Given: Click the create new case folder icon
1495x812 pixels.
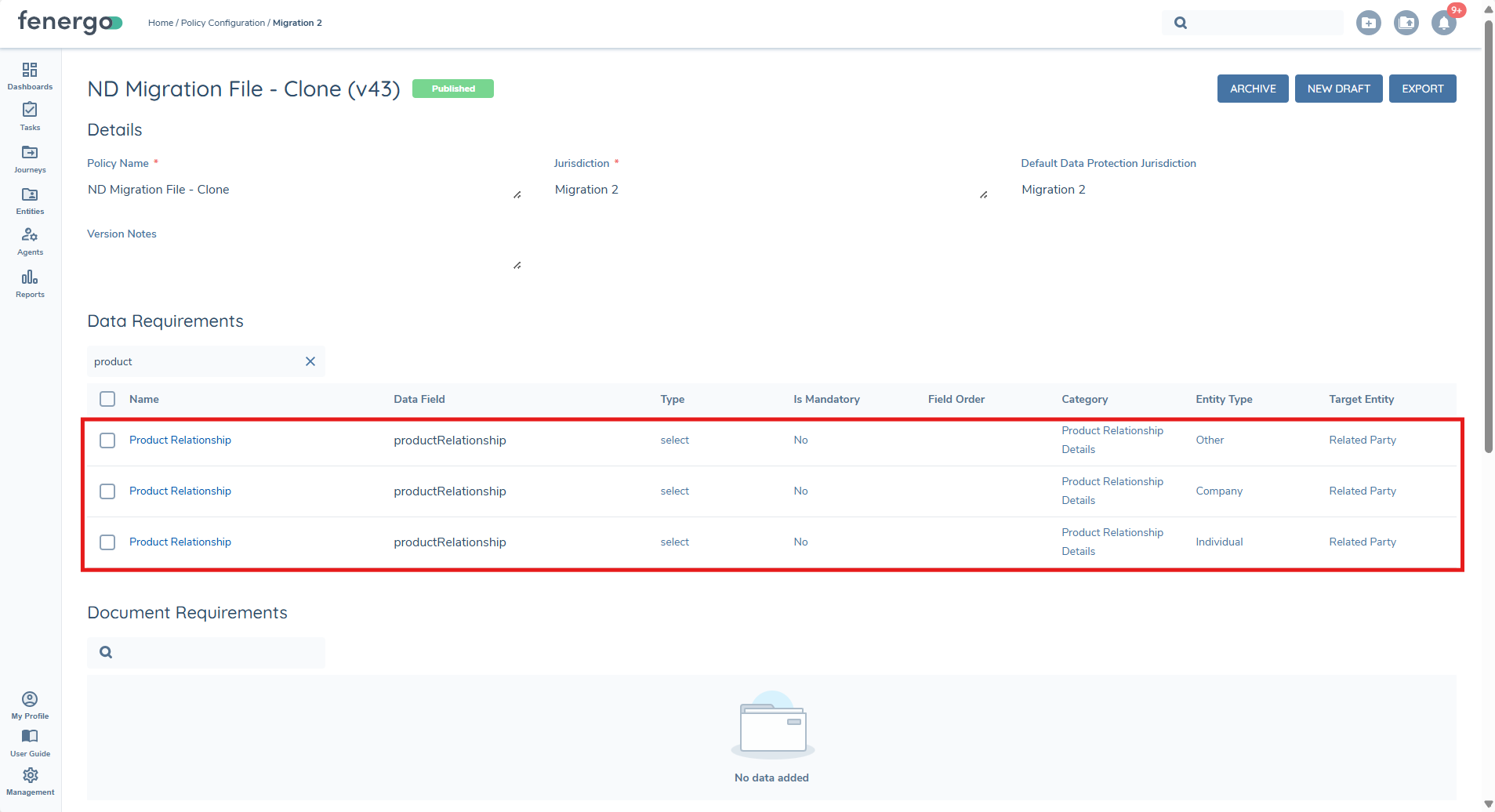Looking at the screenshot, I should point(1368,23).
